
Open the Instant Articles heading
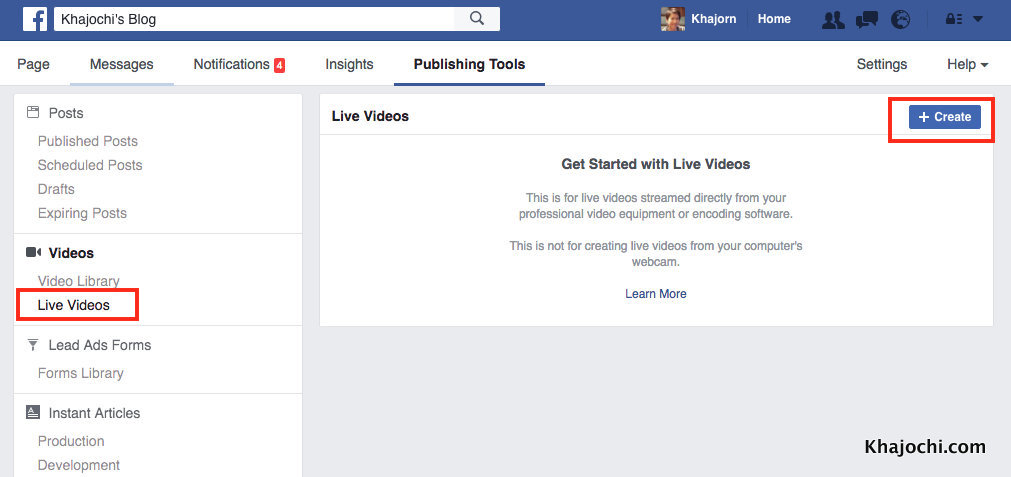[x=94, y=413]
